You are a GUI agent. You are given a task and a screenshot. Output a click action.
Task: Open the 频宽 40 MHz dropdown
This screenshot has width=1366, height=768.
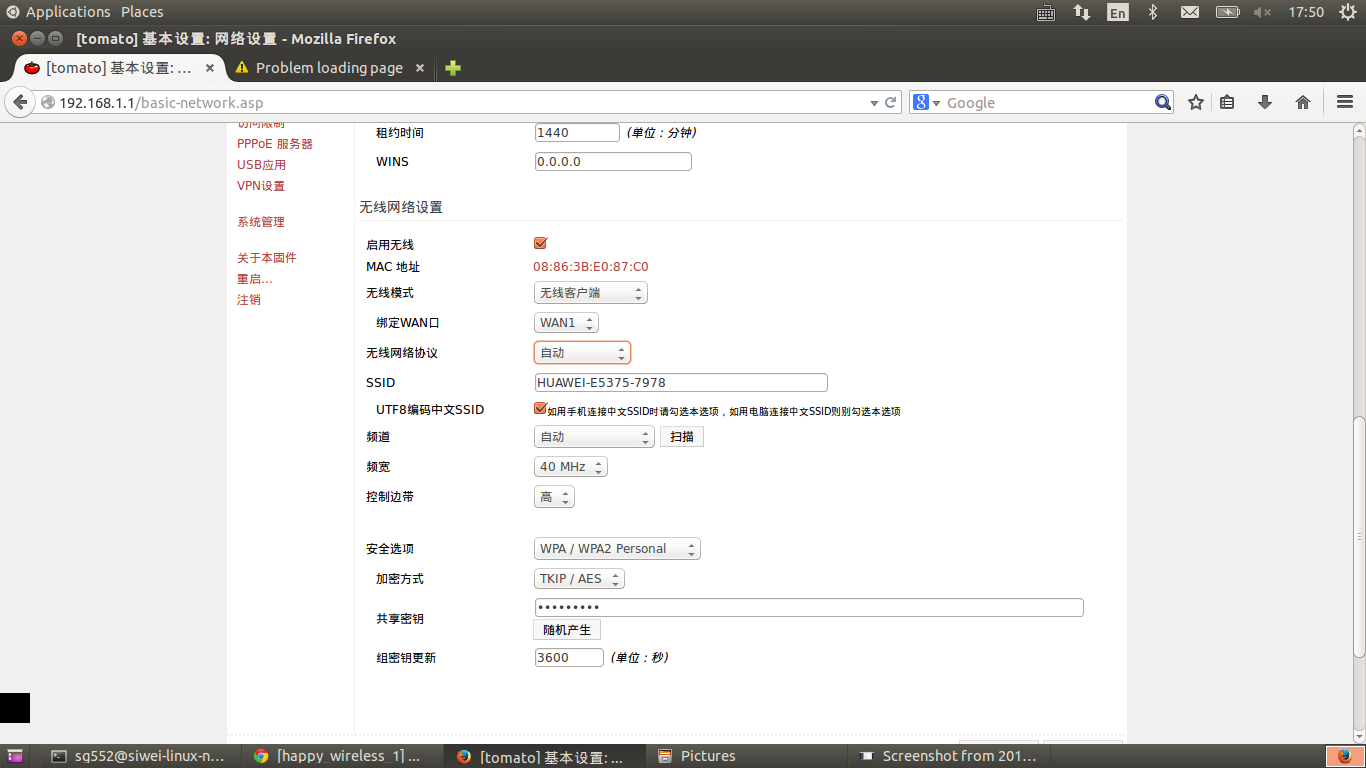570,466
